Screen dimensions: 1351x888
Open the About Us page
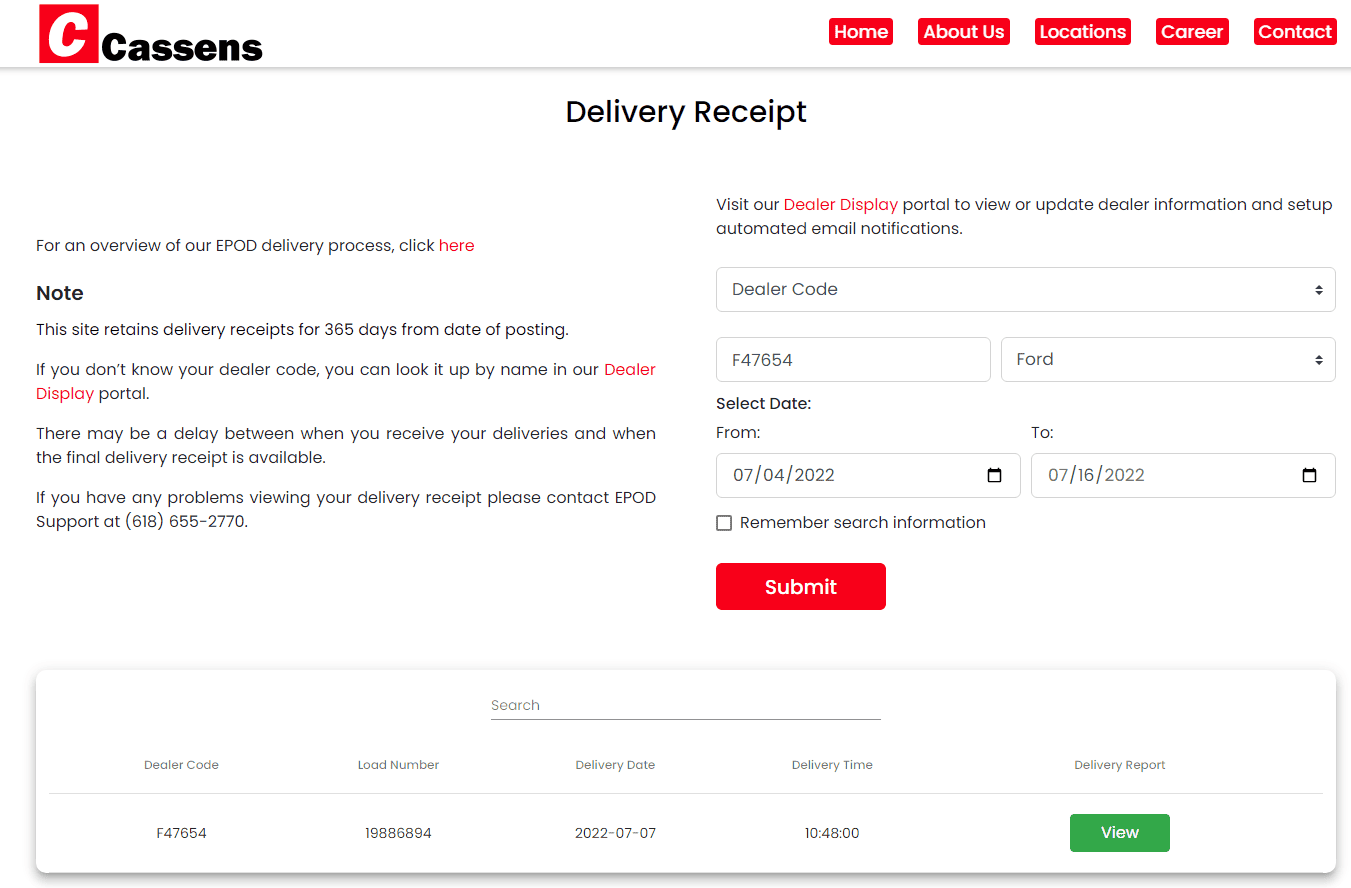tap(963, 32)
